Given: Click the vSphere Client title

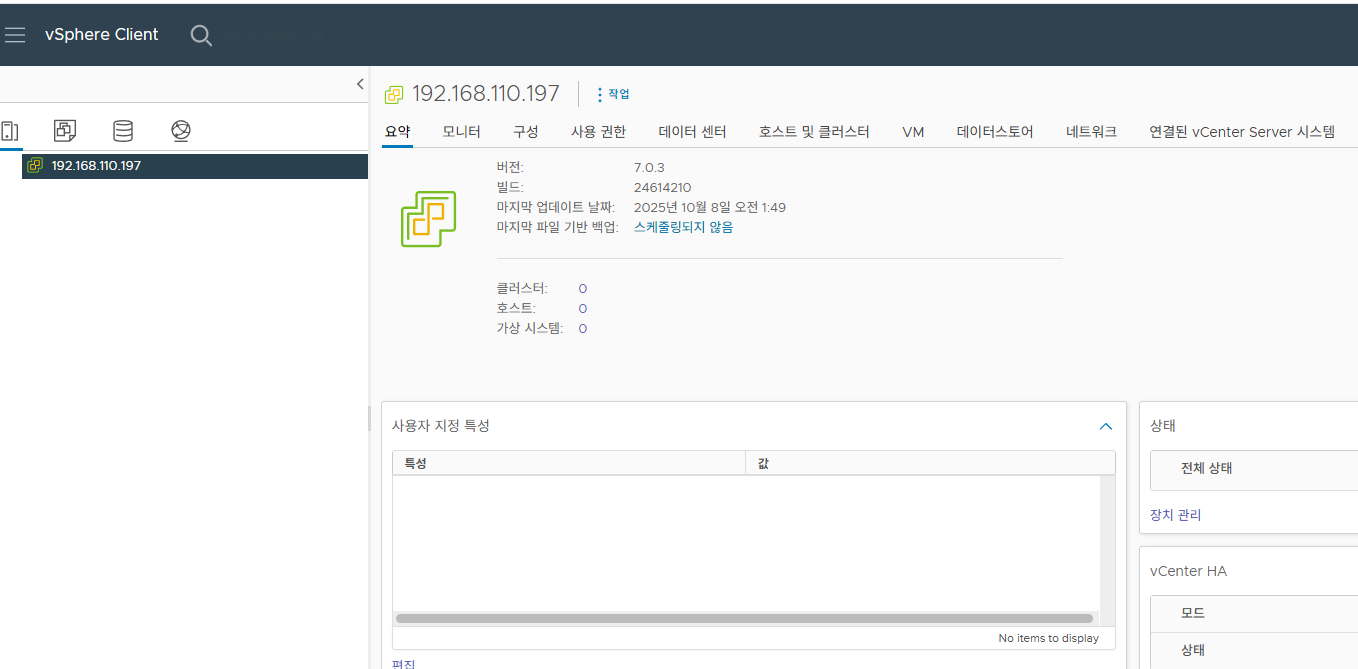Looking at the screenshot, I should (x=102, y=34).
